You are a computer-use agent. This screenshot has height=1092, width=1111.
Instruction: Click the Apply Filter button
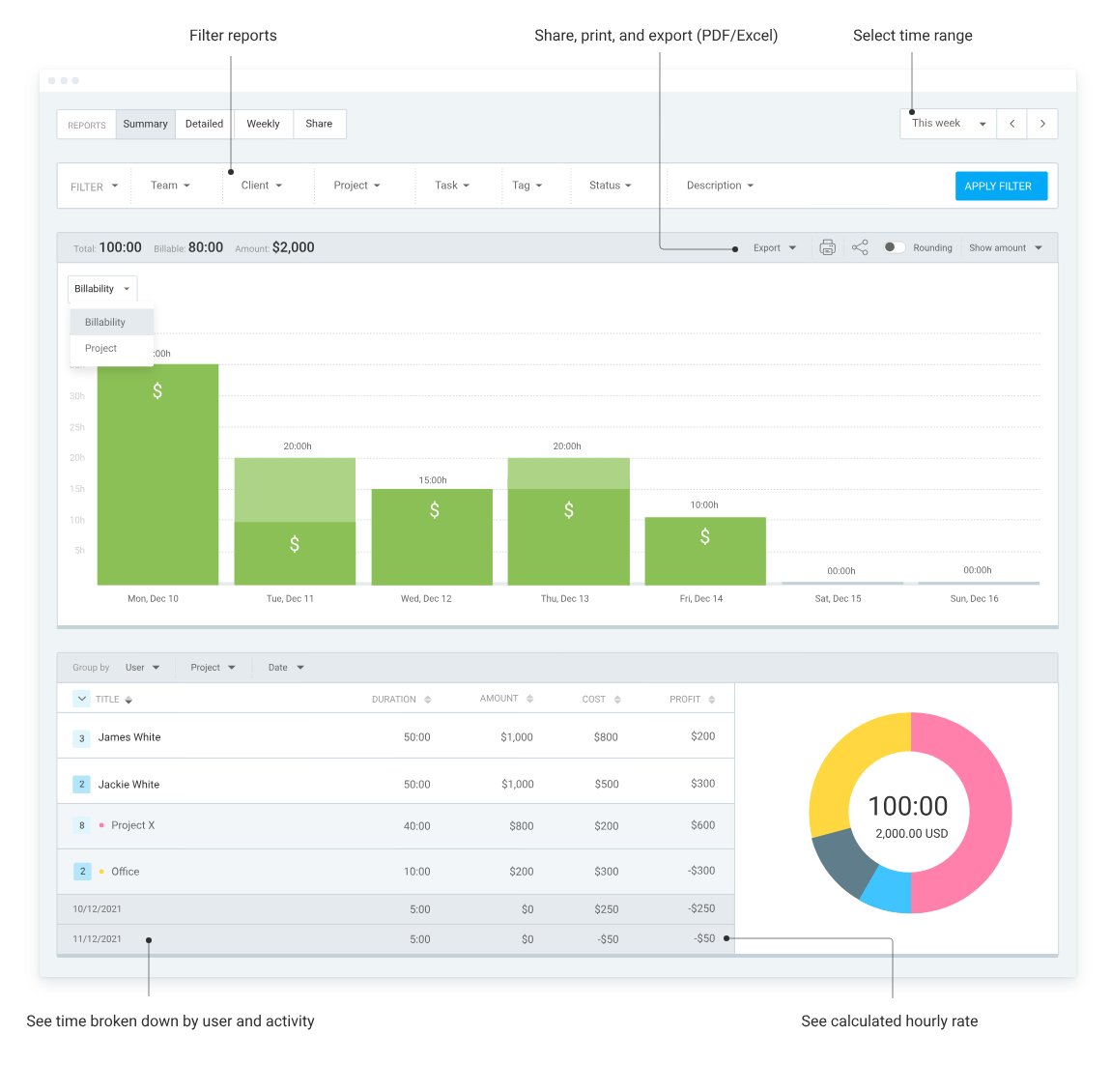point(1001,186)
